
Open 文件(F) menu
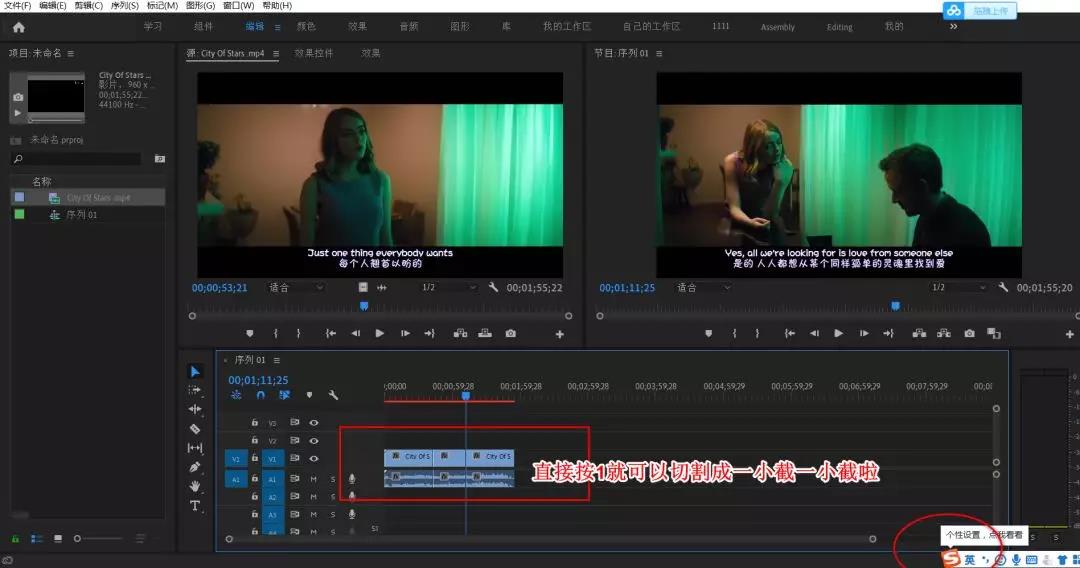(17, 6)
